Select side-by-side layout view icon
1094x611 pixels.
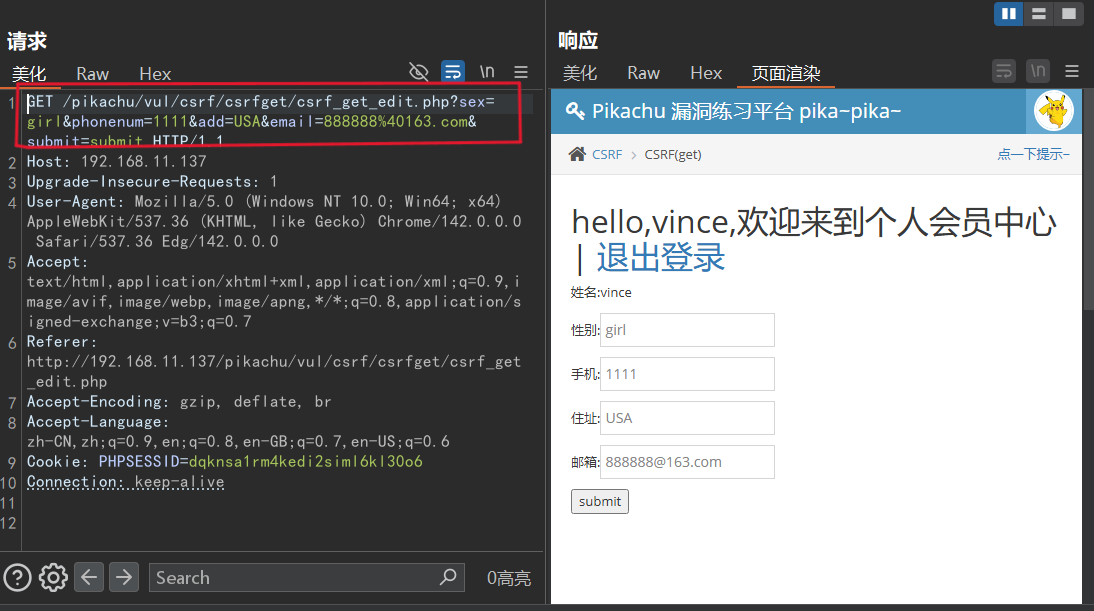point(1009,13)
